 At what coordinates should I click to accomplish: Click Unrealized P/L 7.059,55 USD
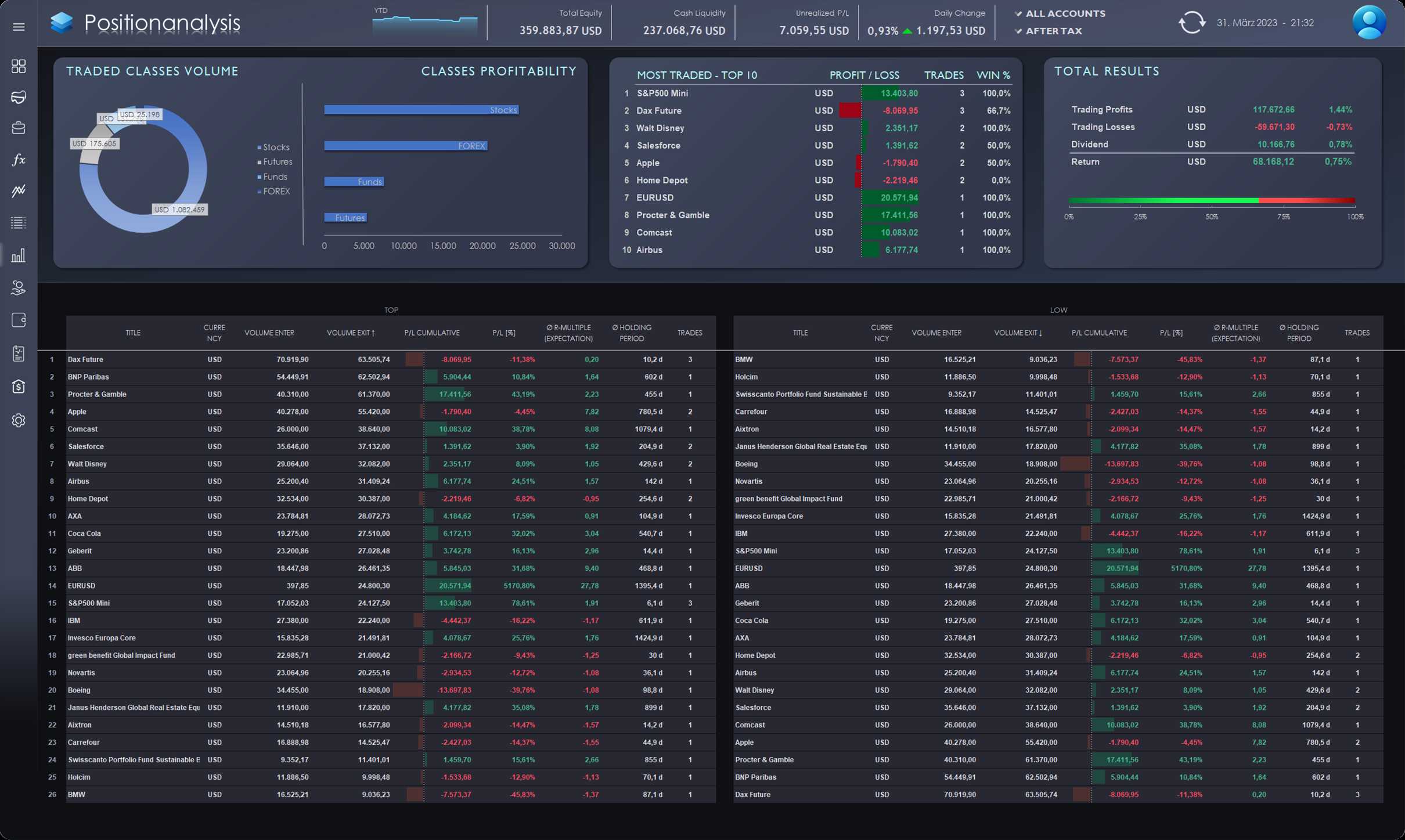(814, 30)
